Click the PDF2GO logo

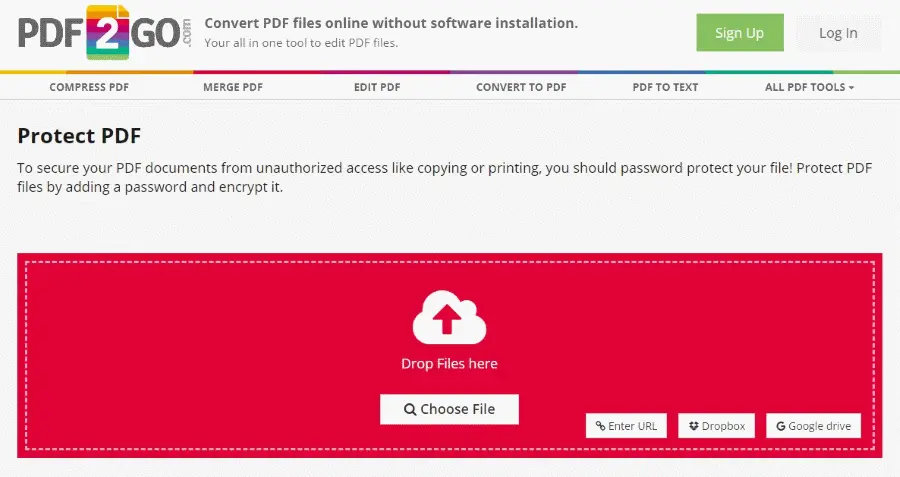click(105, 33)
